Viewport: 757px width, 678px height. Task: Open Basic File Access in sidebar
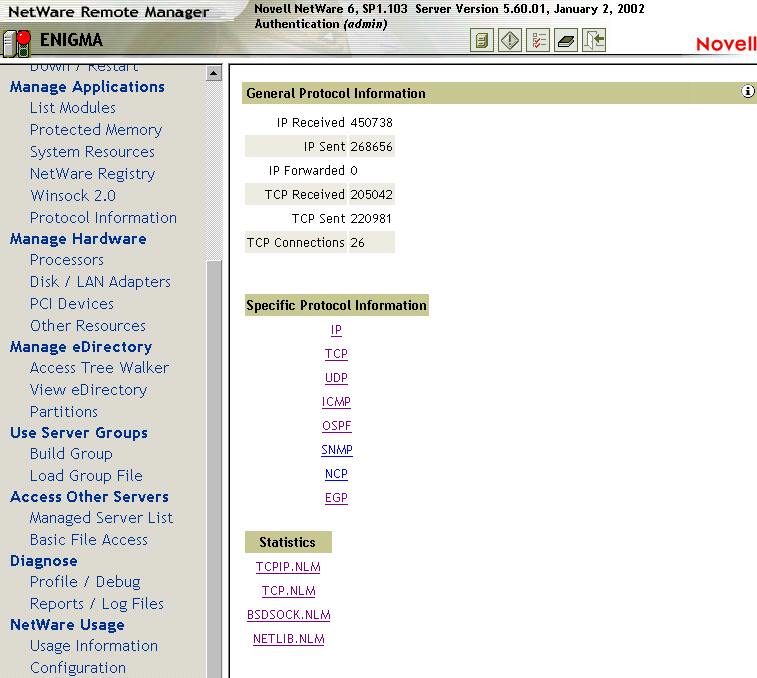pyautogui.click(x=89, y=540)
